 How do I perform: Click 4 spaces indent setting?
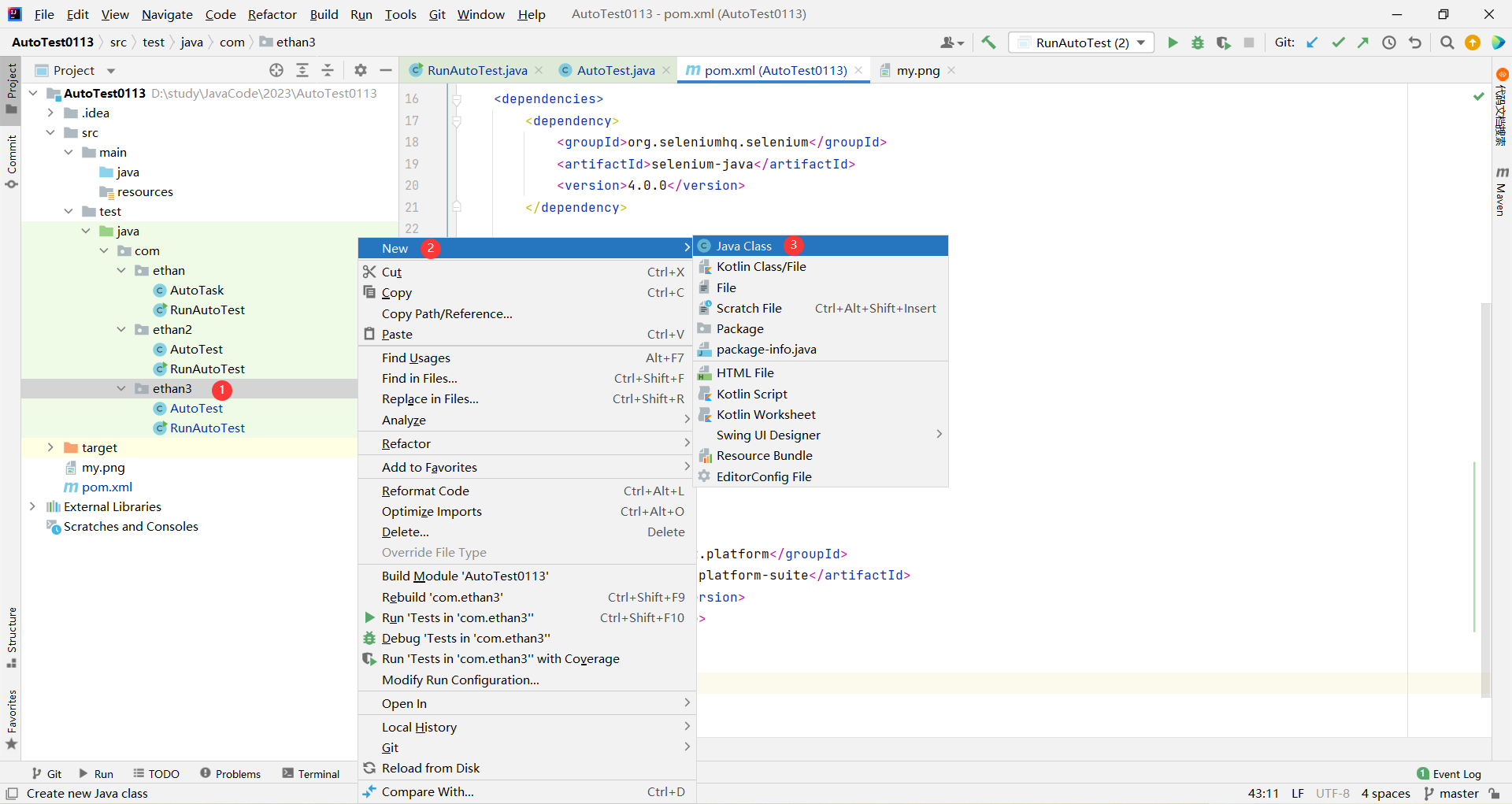(x=1386, y=793)
